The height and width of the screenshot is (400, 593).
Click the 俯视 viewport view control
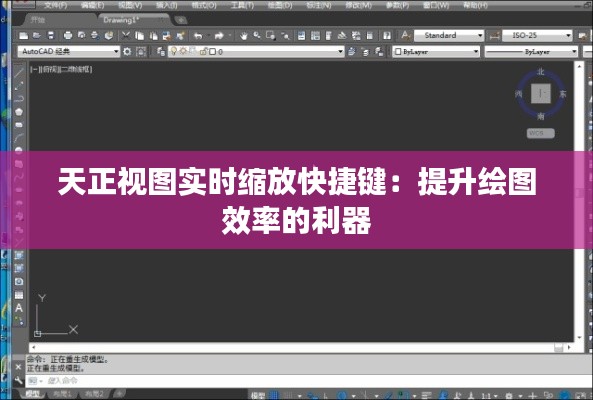49,69
